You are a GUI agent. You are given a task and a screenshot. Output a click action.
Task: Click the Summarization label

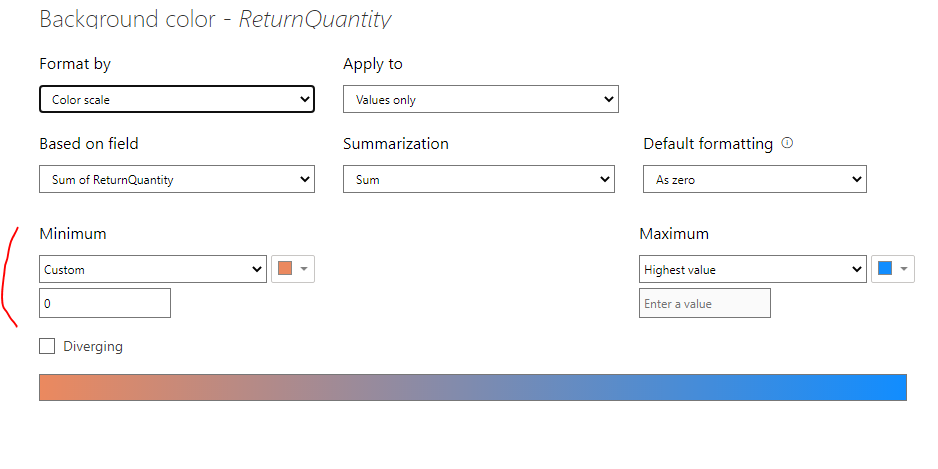tap(395, 144)
